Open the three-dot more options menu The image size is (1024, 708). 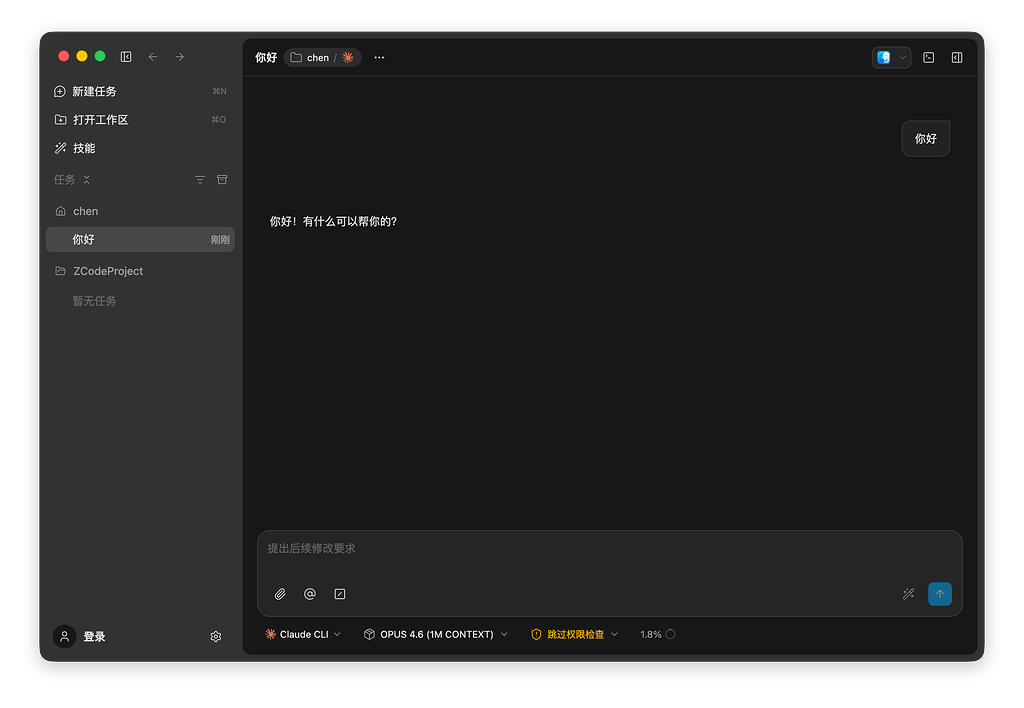pyautogui.click(x=379, y=57)
